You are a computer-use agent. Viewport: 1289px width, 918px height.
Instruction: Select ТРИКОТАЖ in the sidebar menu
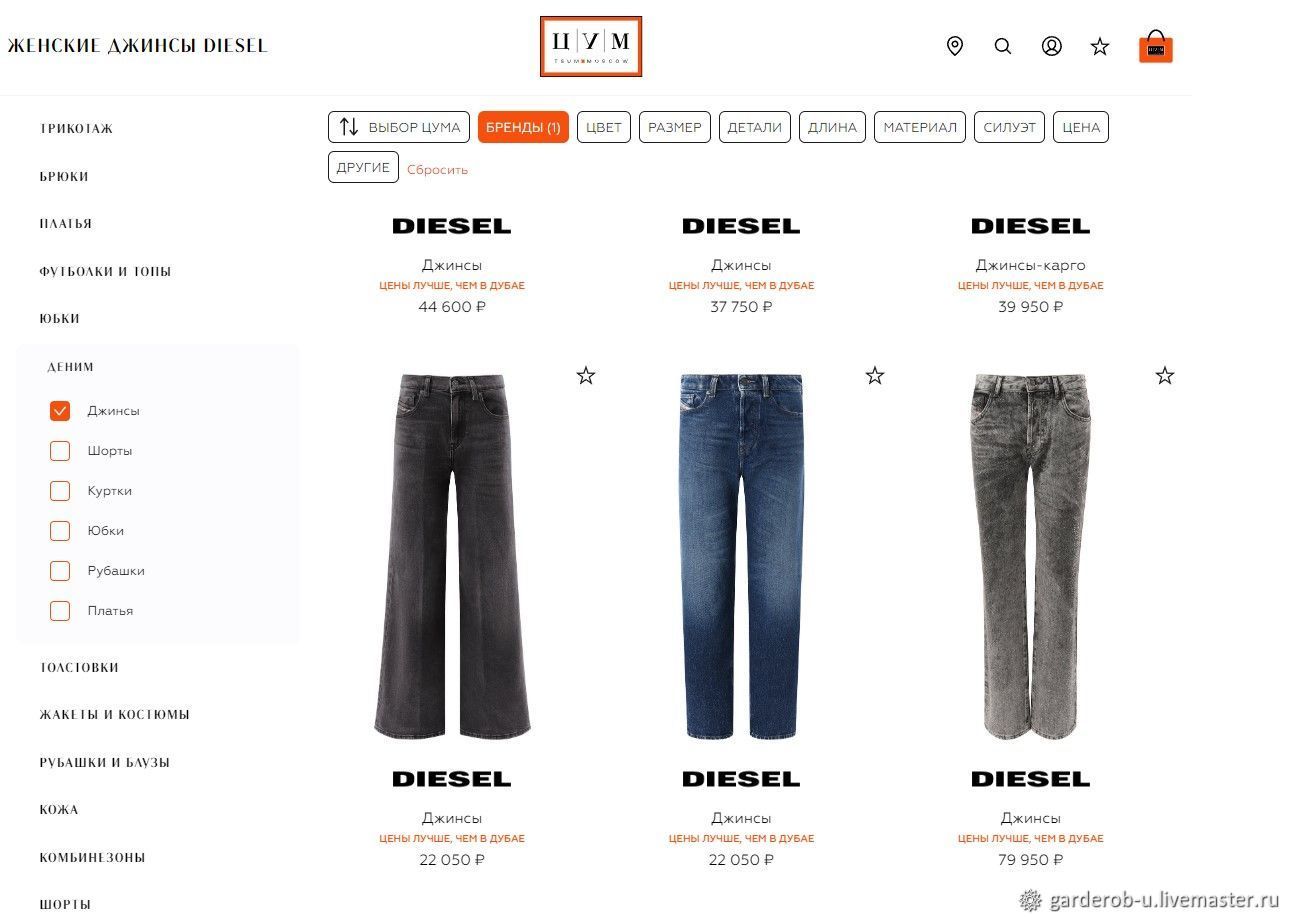(76, 129)
